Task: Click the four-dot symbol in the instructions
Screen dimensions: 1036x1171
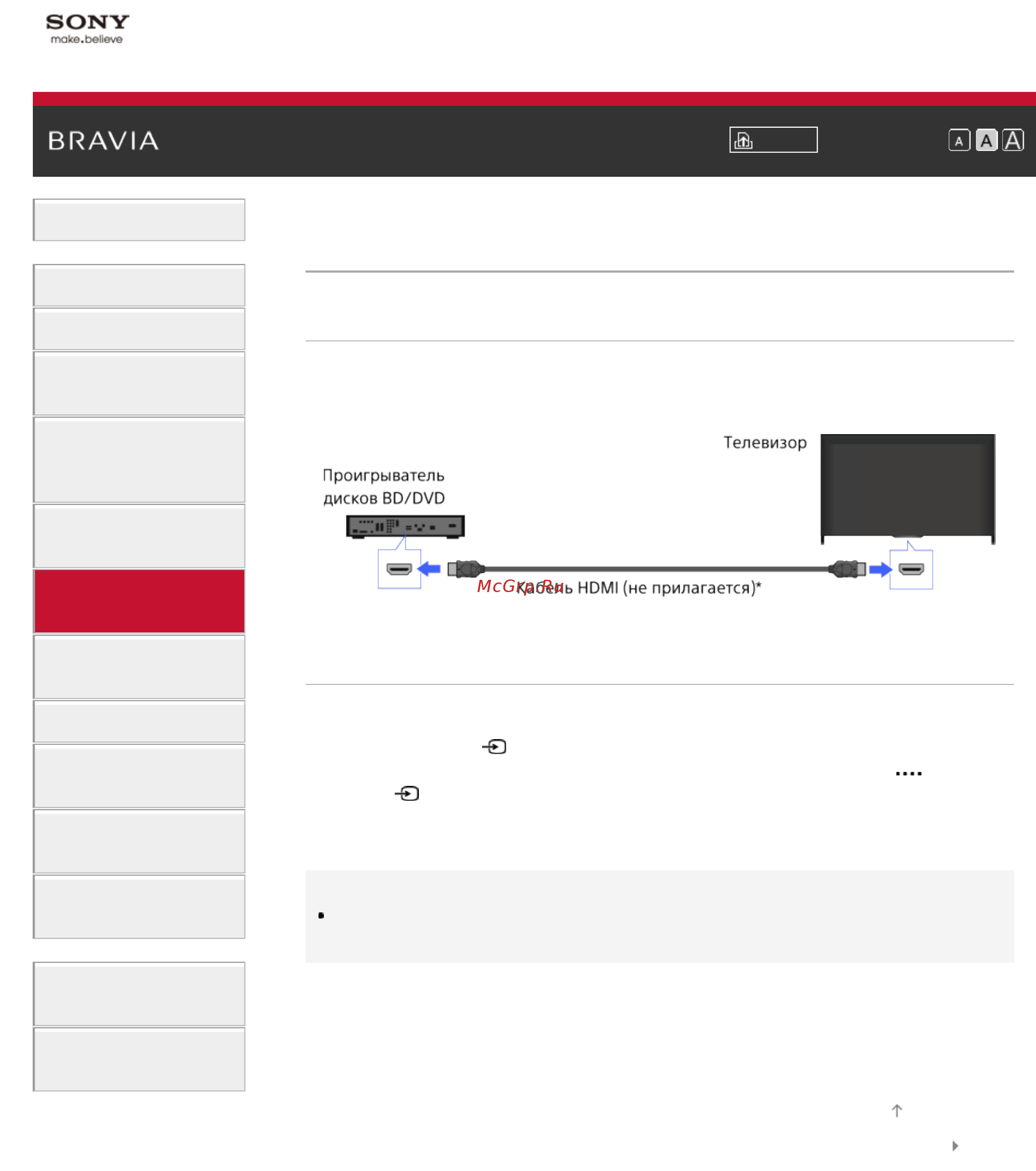Action: point(909,773)
